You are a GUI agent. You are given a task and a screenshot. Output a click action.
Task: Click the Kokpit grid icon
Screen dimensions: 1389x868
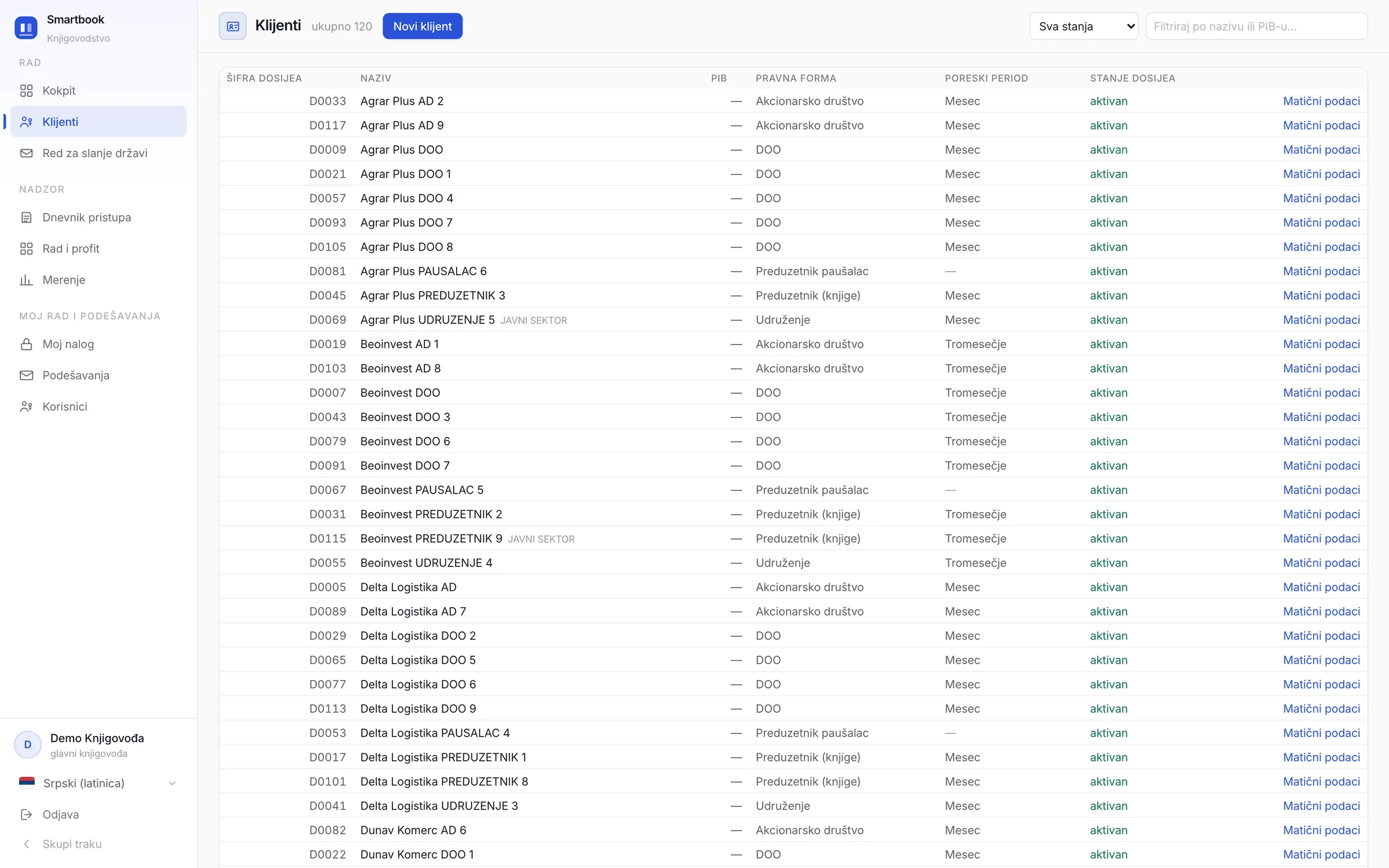click(x=26, y=91)
